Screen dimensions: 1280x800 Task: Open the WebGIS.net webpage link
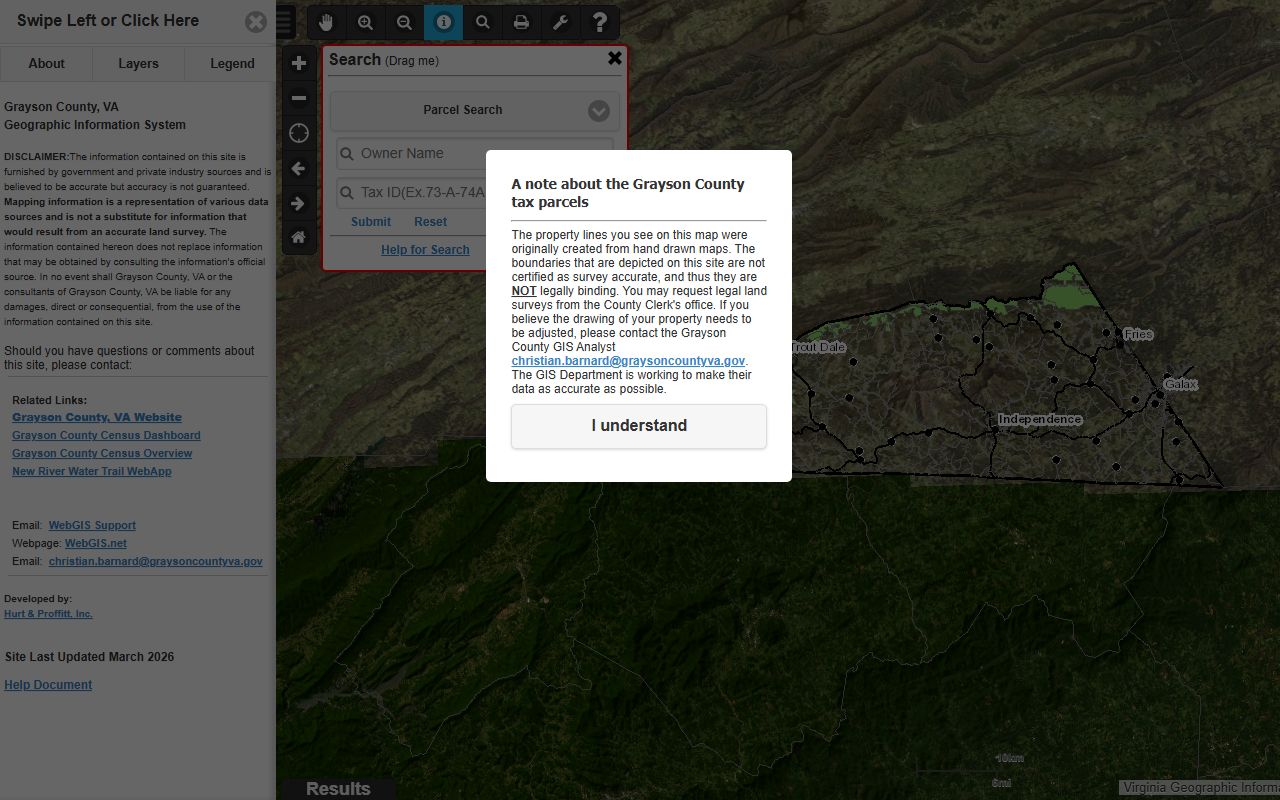click(96, 543)
